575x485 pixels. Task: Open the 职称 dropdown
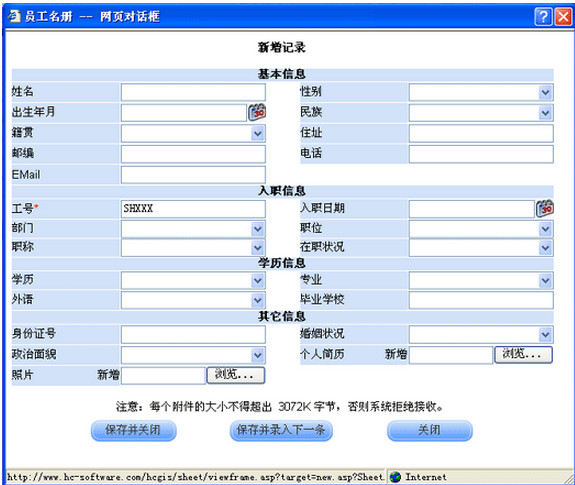tap(258, 248)
